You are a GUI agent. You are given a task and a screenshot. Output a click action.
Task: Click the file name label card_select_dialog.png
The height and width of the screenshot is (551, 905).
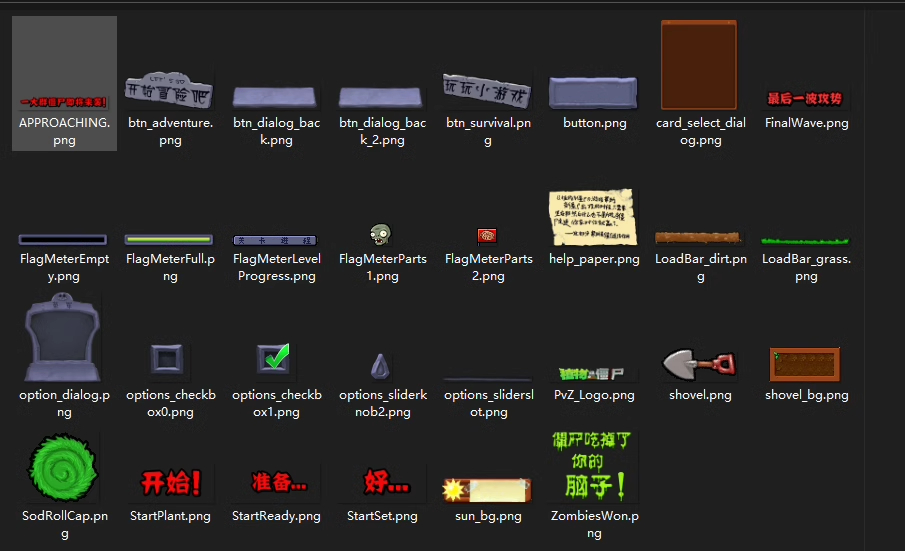(x=700, y=131)
